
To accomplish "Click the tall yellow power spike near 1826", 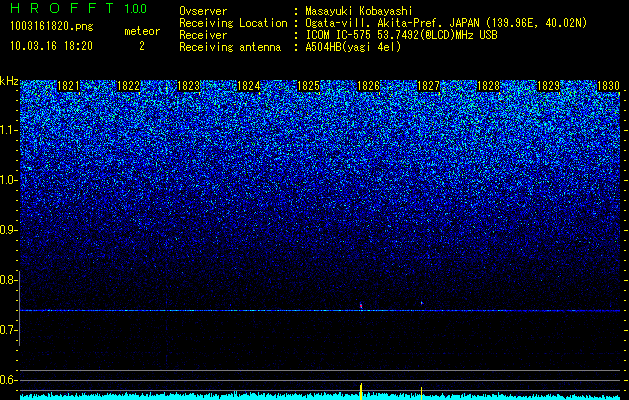I will click(361, 391).
